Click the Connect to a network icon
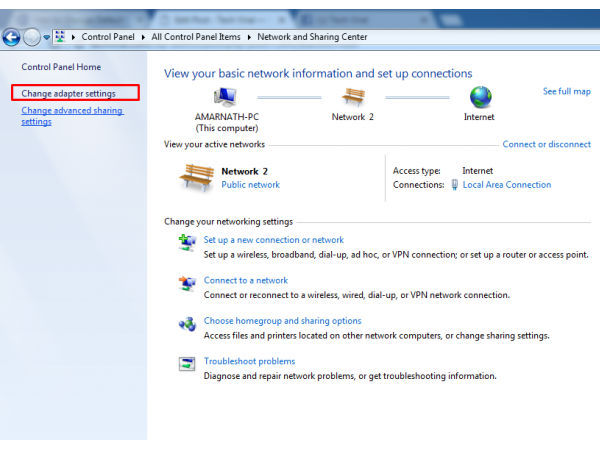This screenshot has width=600, height=450. tap(187, 283)
